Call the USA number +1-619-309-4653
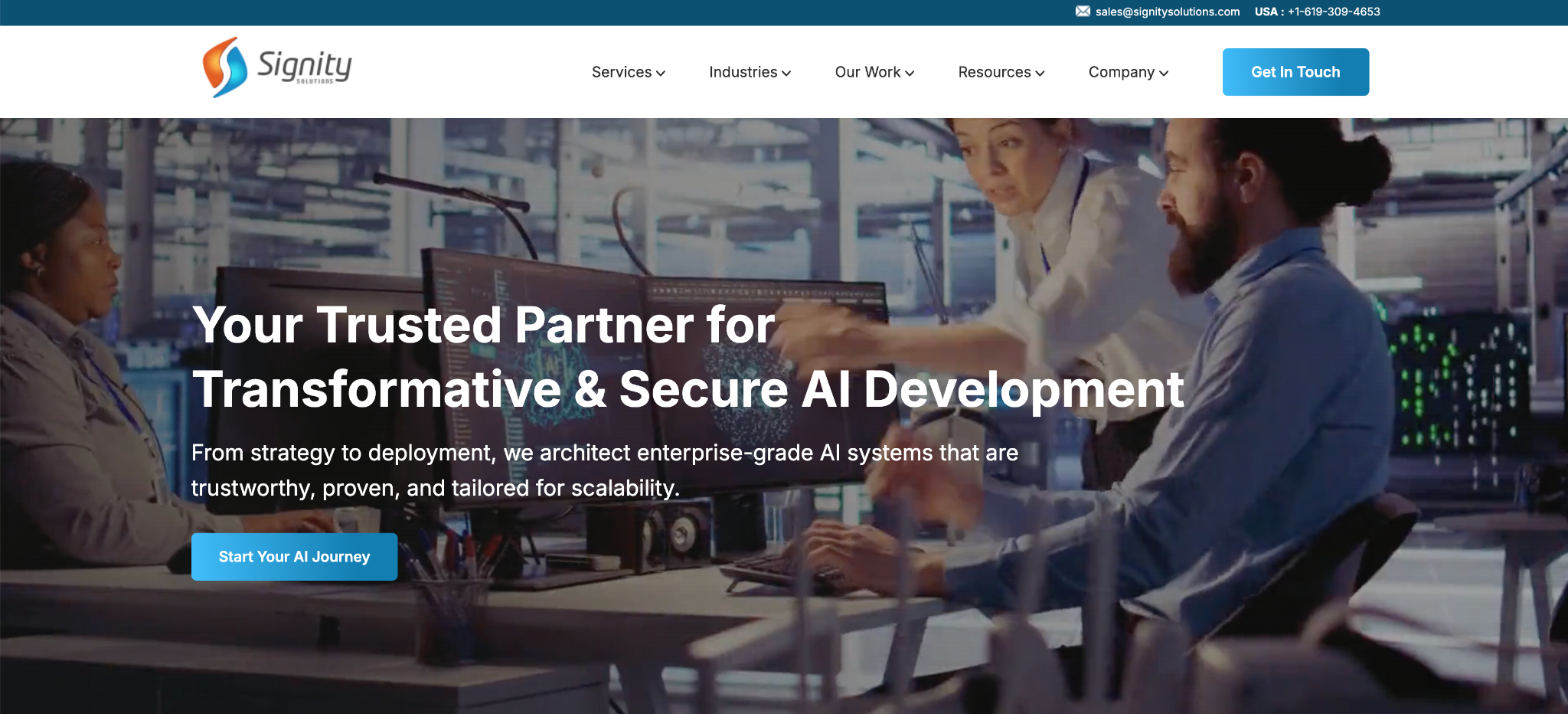The width and height of the screenshot is (1568, 714). click(1334, 11)
